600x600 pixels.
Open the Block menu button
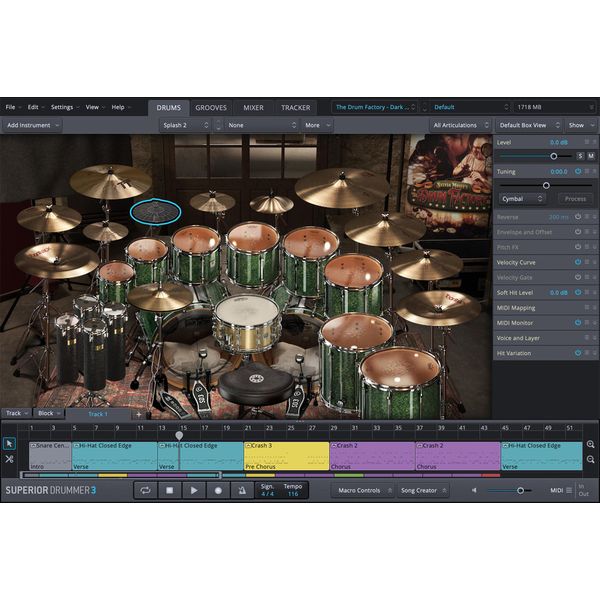click(x=49, y=413)
